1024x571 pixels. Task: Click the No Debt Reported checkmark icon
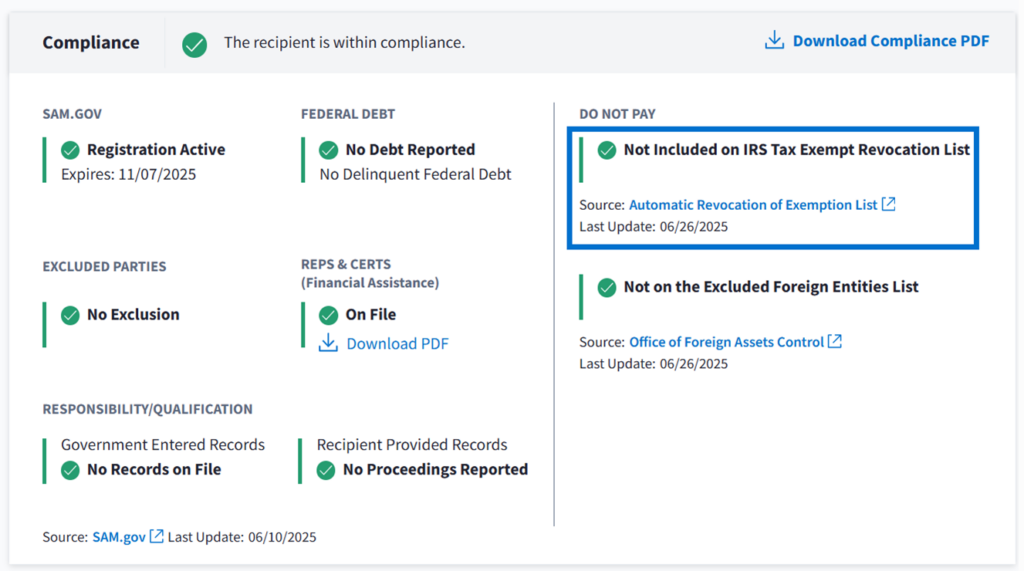(328, 150)
